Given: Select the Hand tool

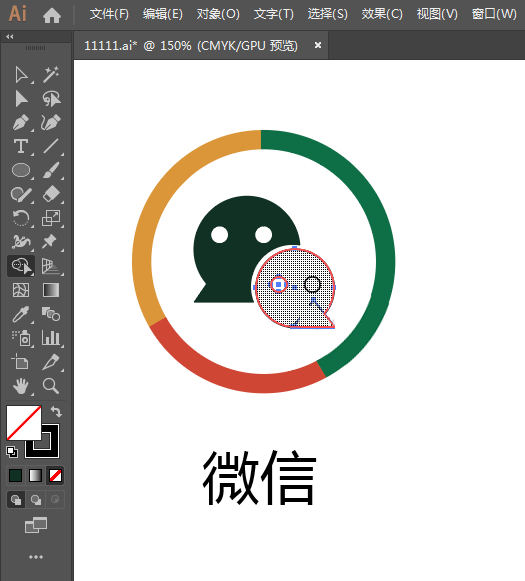Looking at the screenshot, I should [x=21, y=386].
